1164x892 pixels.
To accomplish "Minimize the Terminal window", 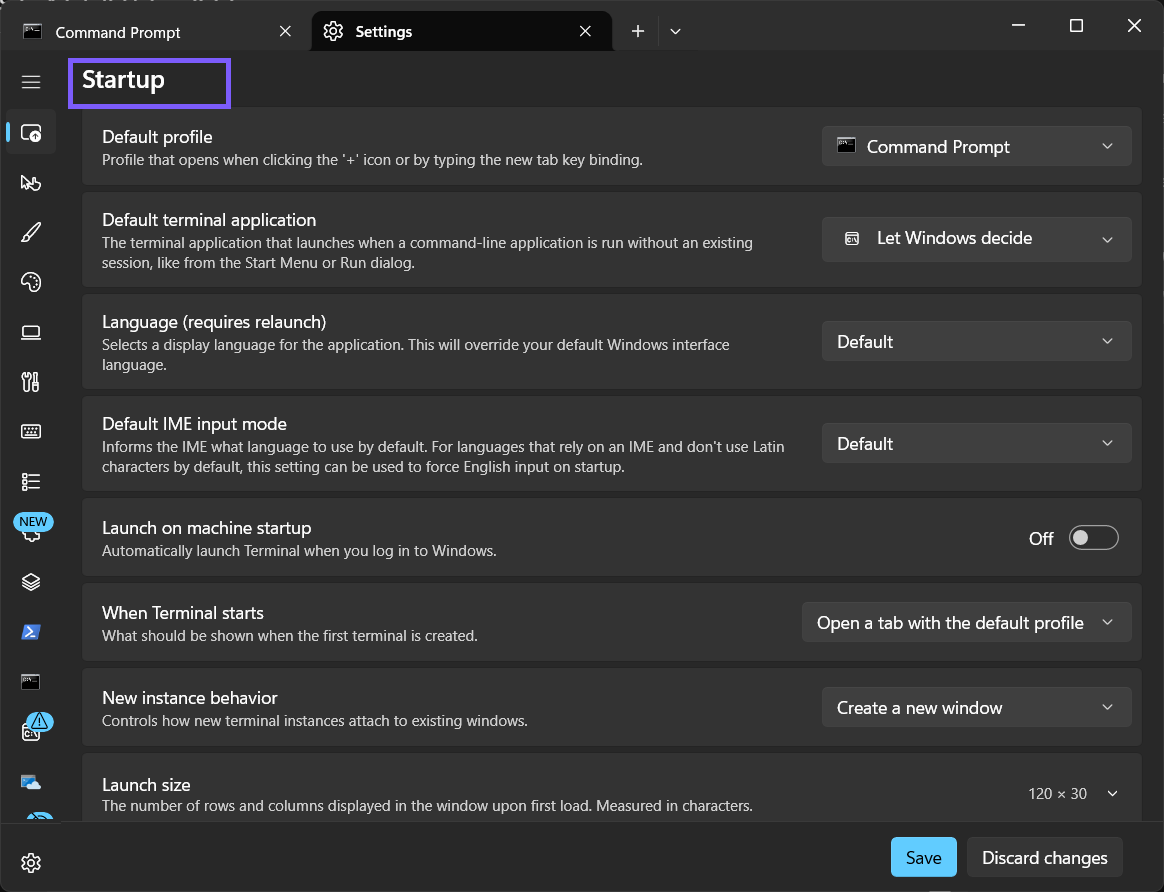I will point(1018,25).
